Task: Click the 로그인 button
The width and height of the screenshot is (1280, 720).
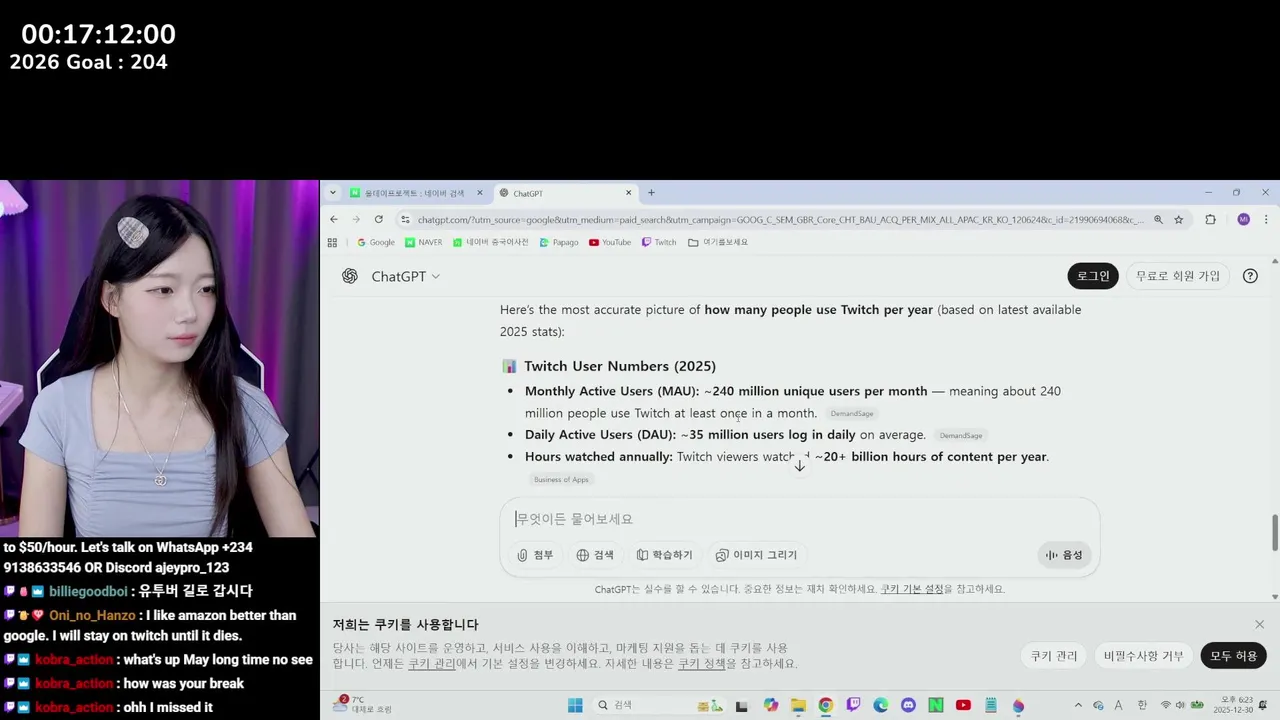Action: [x=1093, y=276]
